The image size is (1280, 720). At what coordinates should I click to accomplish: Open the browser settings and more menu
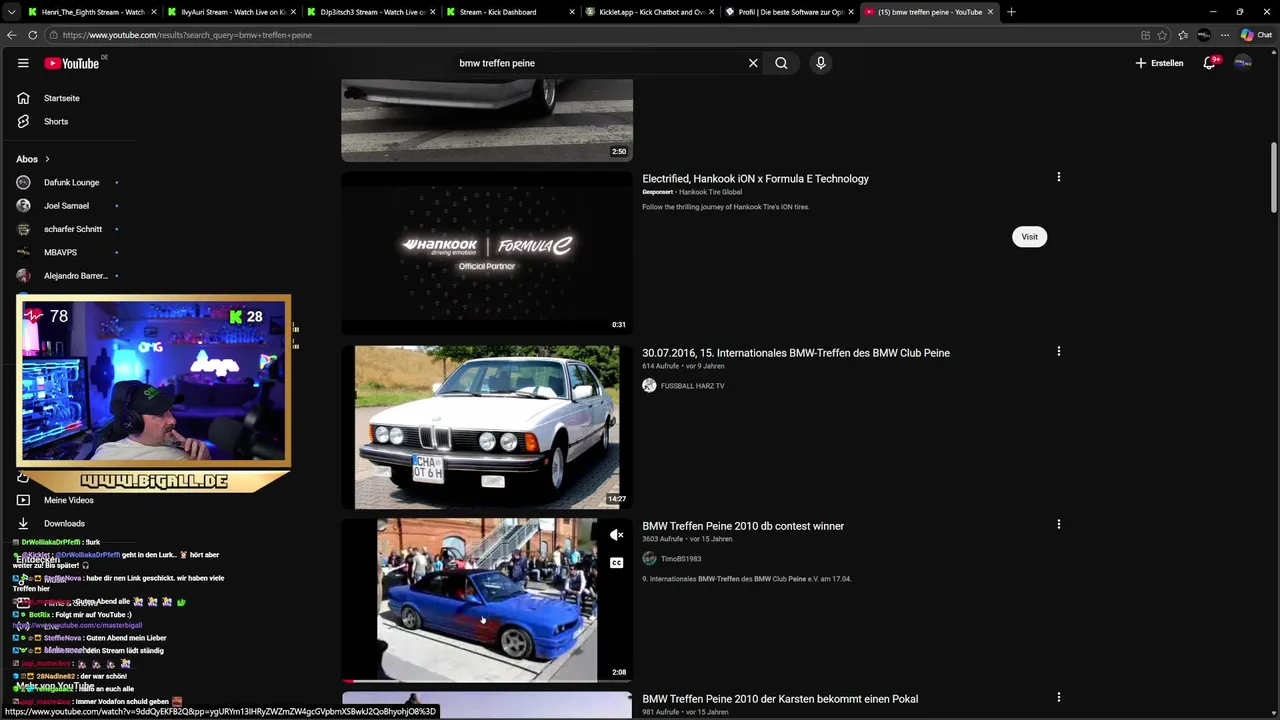tap(1225, 35)
